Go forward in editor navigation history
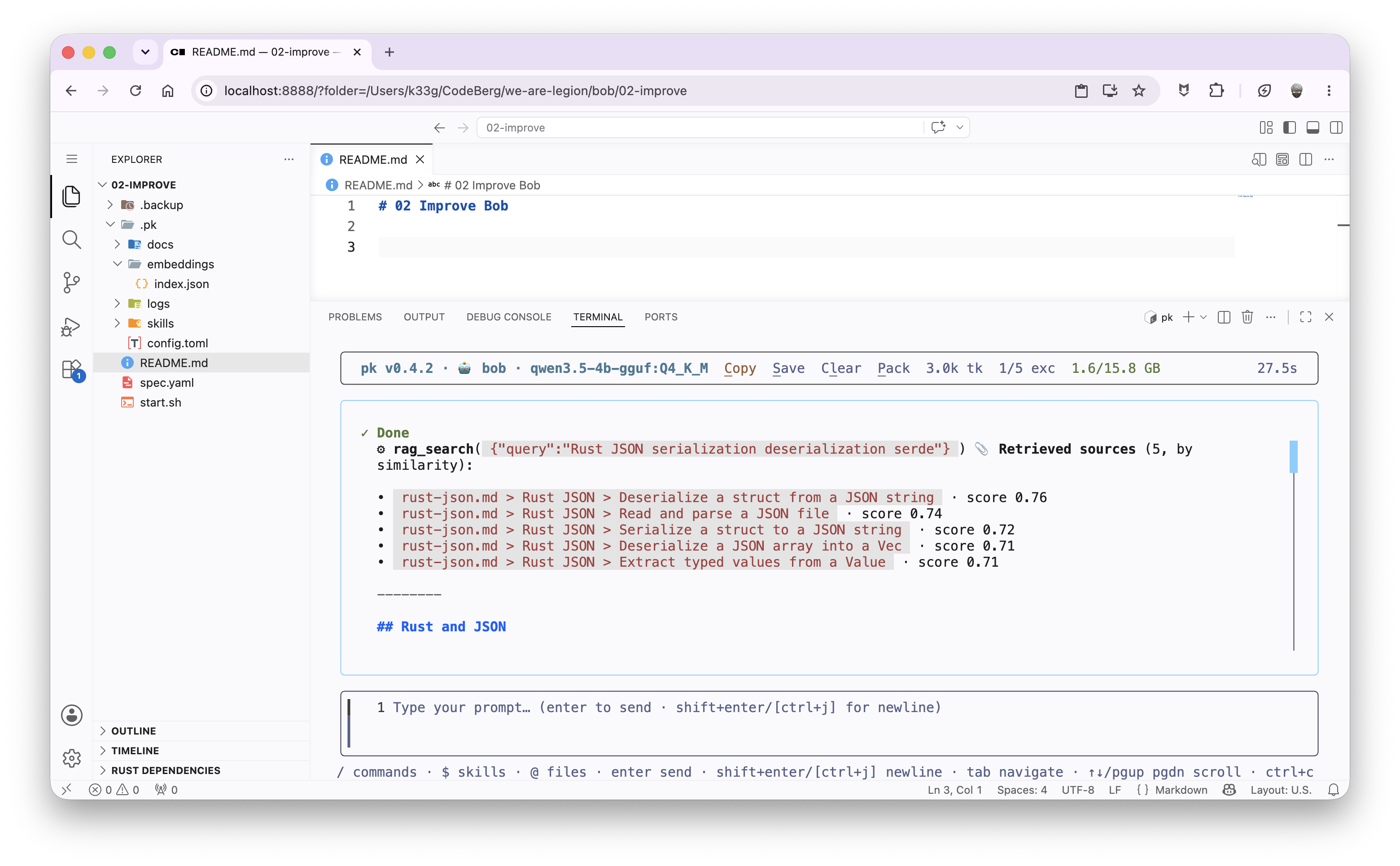 pos(463,128)
